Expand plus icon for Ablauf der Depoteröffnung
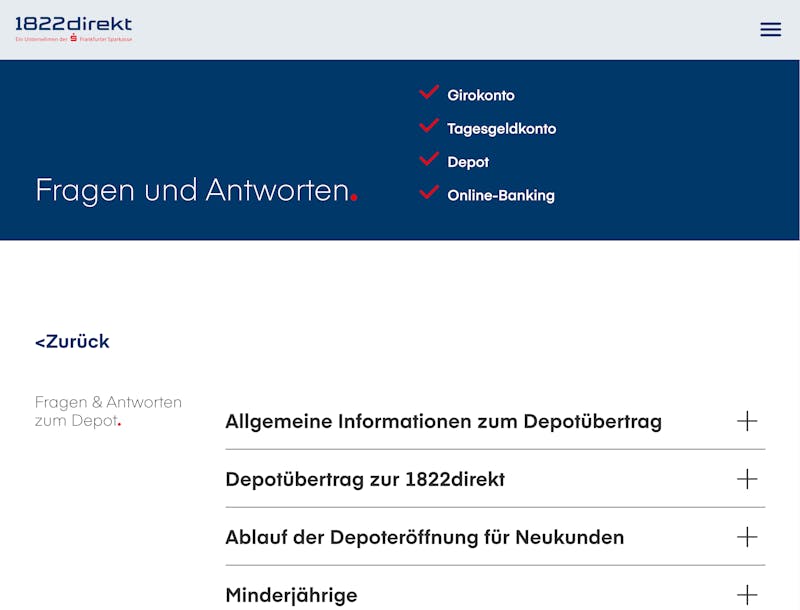This screenshot has height=610, width=800. (747, 537)
